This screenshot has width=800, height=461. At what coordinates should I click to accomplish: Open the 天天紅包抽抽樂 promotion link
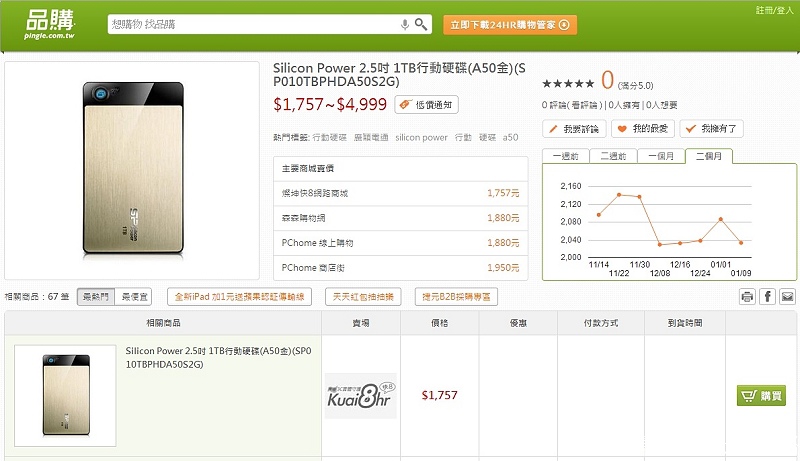click(x=363, y=297)
